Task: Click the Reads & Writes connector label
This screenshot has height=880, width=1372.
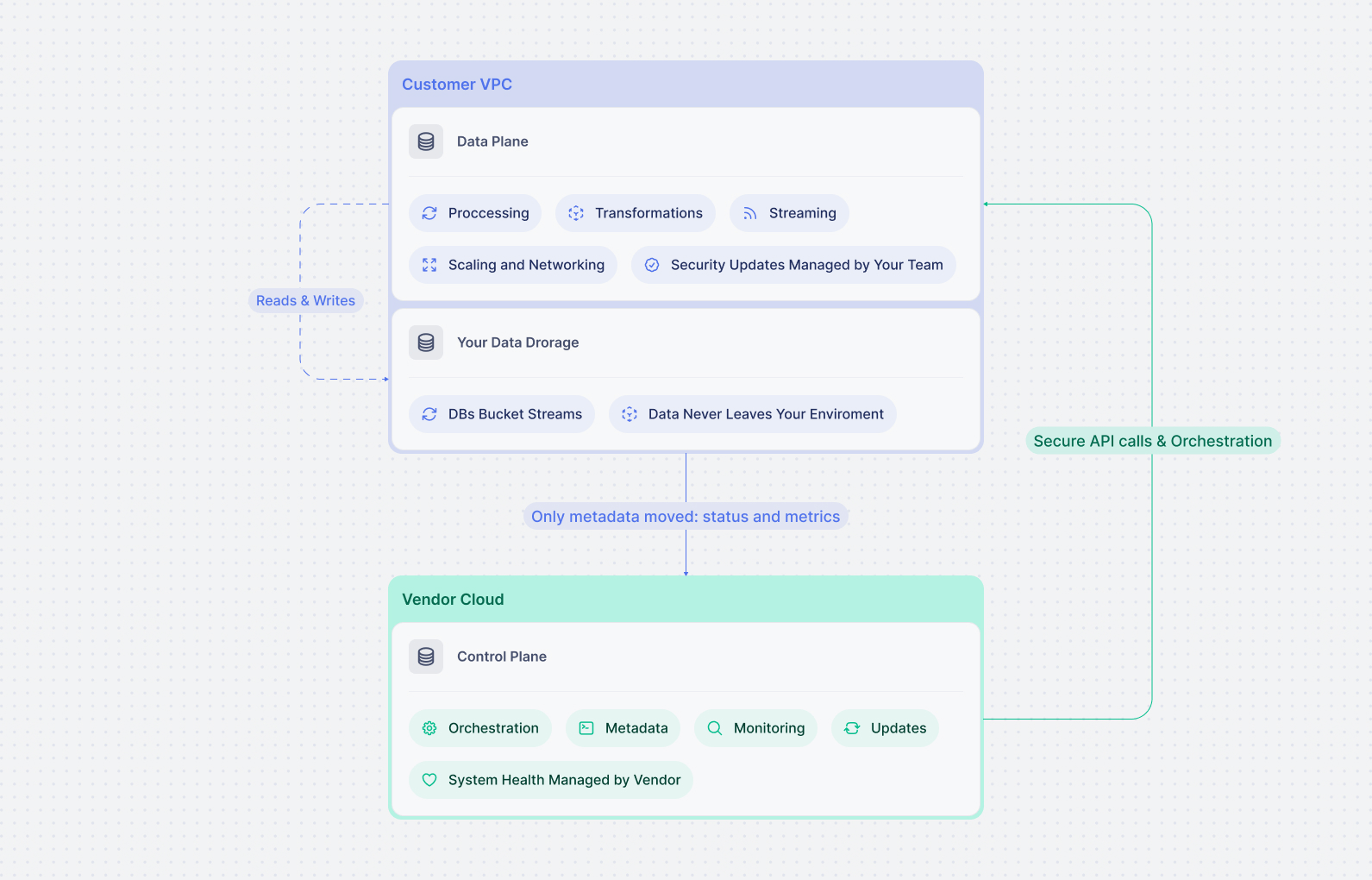Action: [x=305, y=300]
